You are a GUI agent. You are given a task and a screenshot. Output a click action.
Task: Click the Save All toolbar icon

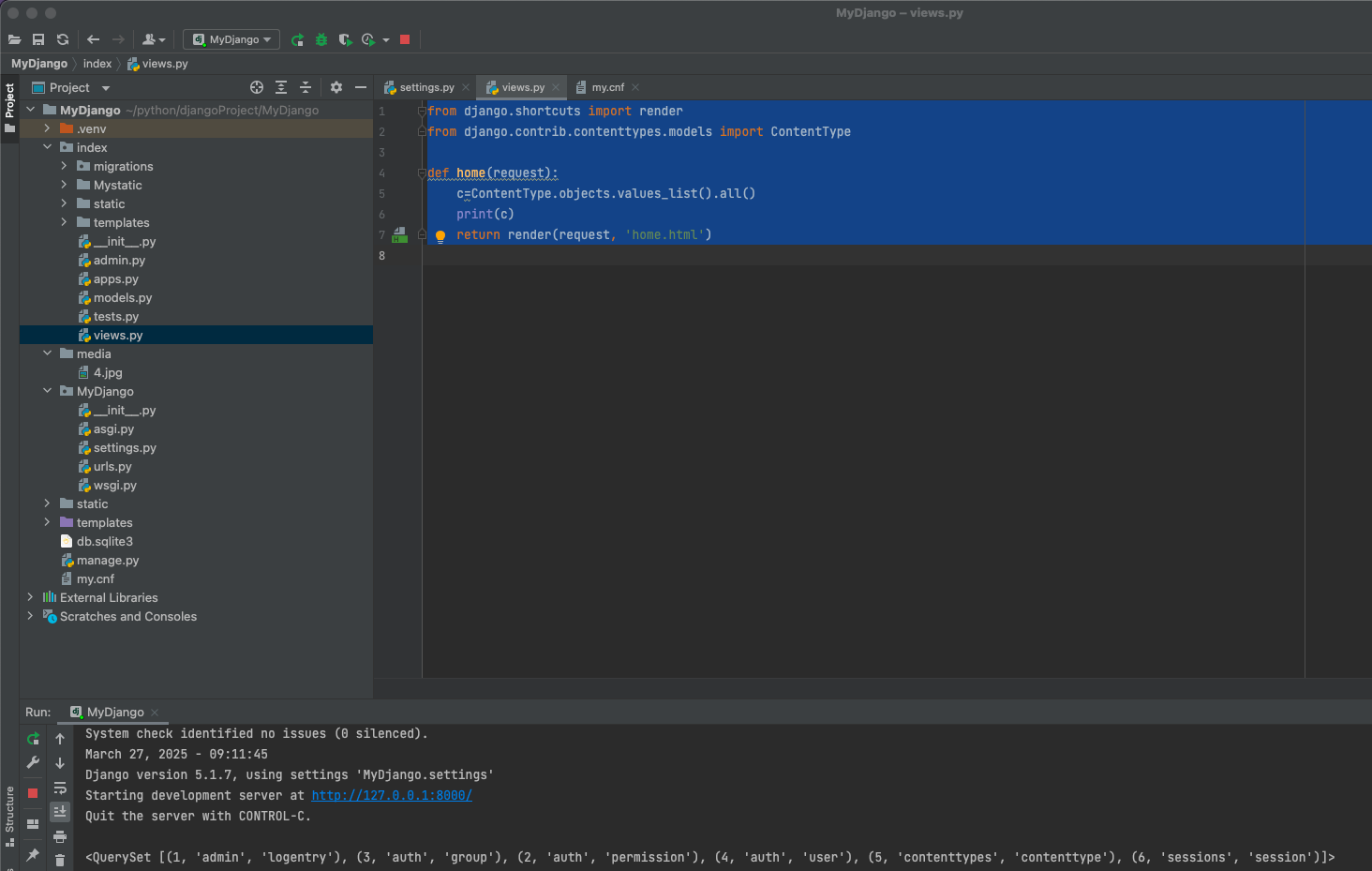point(38,39)
